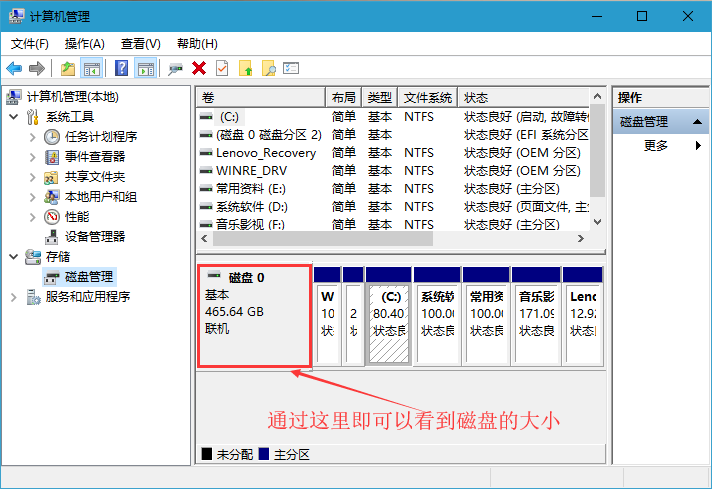
Task: Select the (C:) 80.40 partition block
Action: [389, 316]
